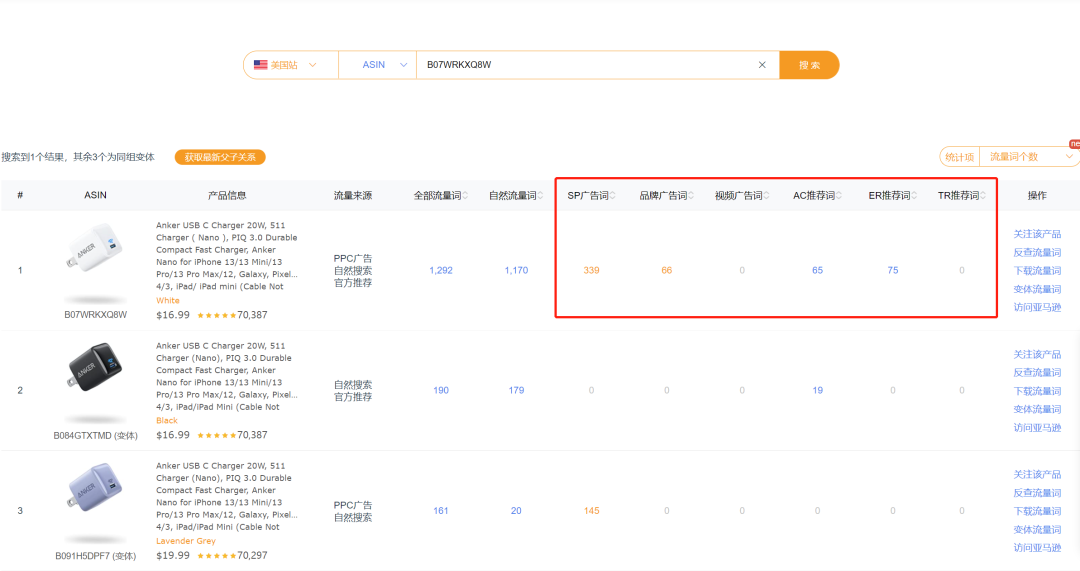This screenshot has width=1080, height=571.
Task: Click 关注该产品 for the Black charger row
Action: pos(1037,354)
